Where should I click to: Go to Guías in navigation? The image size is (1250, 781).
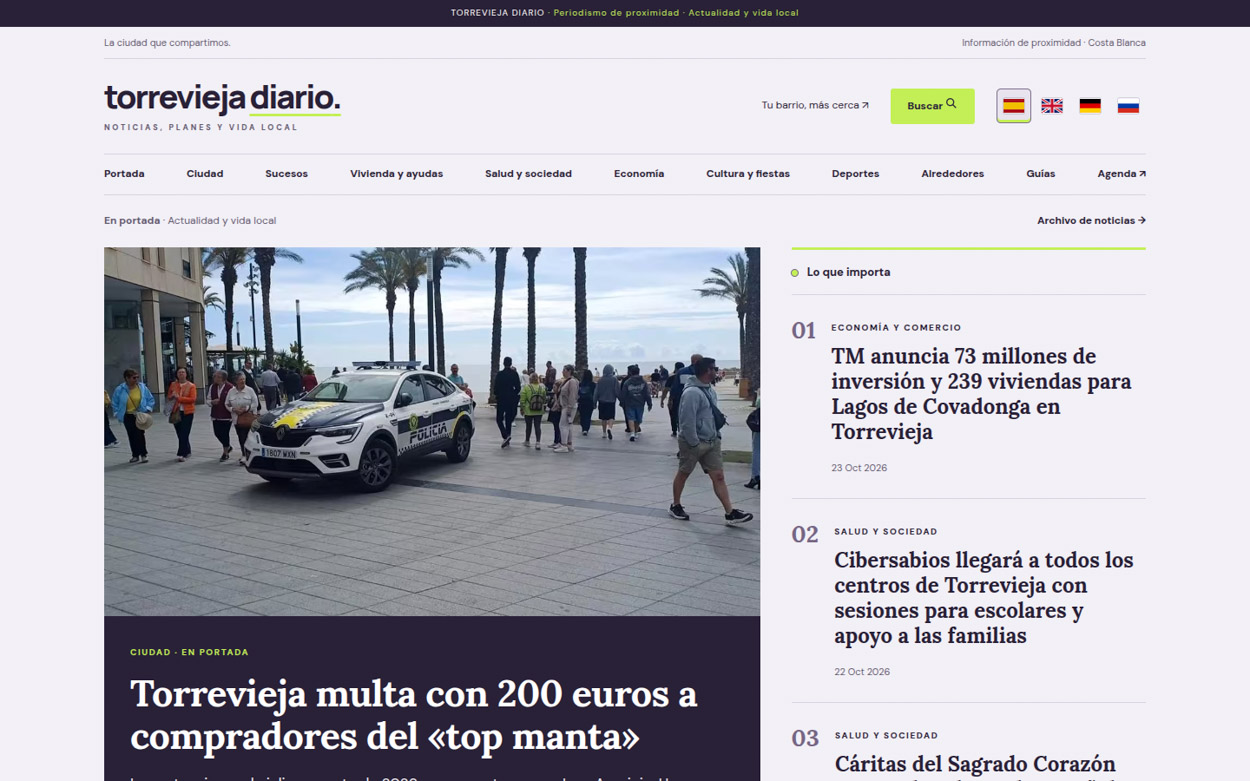[1040, 174]
